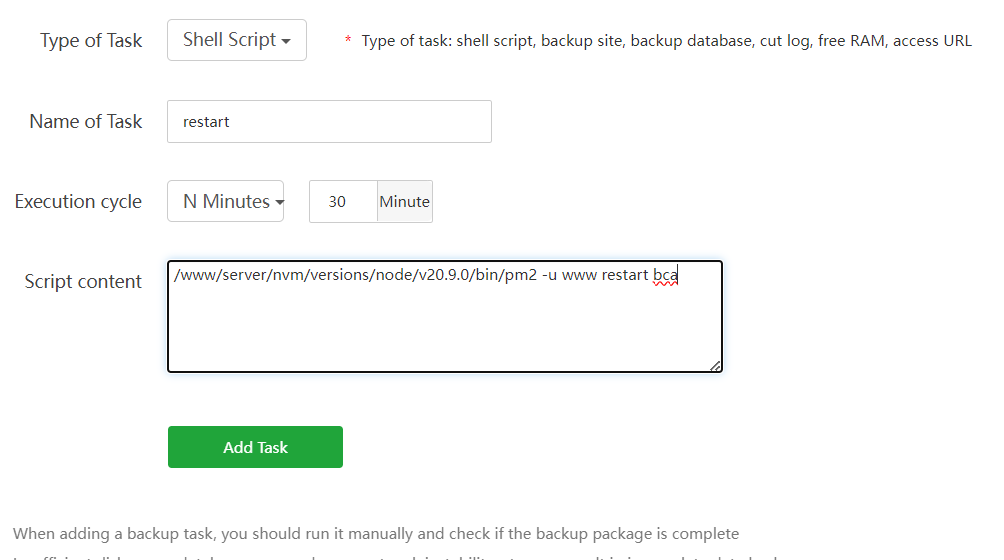1004x560 pixels.
Task: Click the Name of Task label
Action: click(86, 121)
